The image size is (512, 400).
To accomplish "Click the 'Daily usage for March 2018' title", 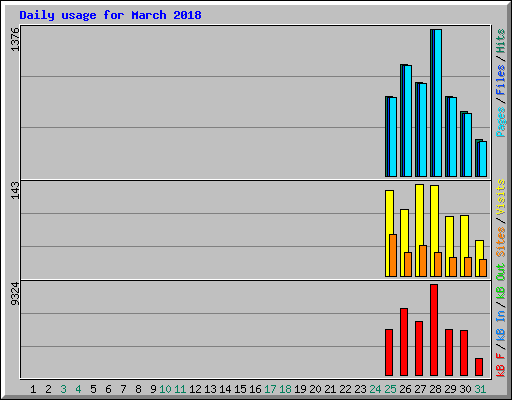I will pos(110,15).
